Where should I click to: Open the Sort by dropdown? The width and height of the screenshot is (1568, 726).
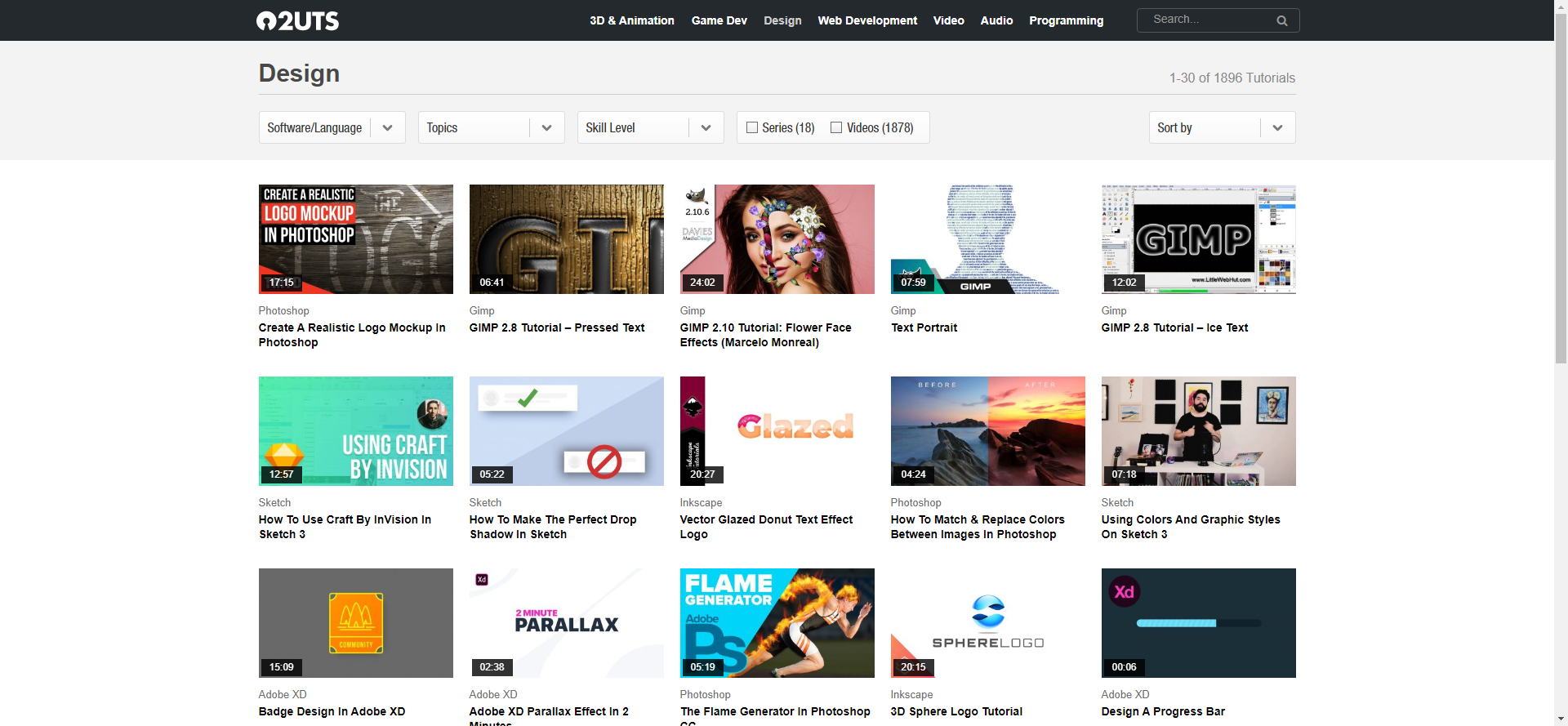click(x=1222, y=127)
